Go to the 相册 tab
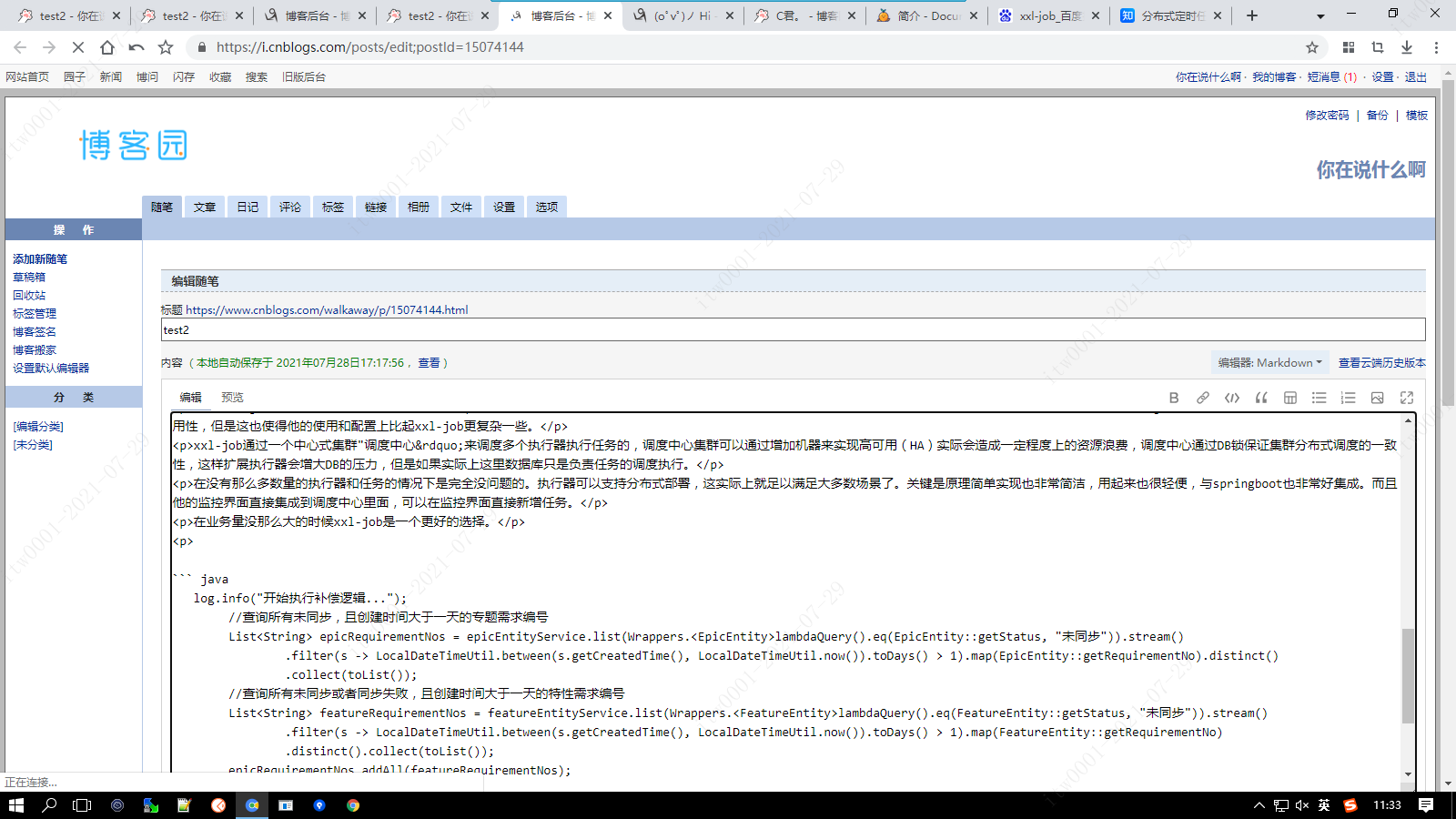The width and height of the screenshot is (1456, 819). click(419, 207)
